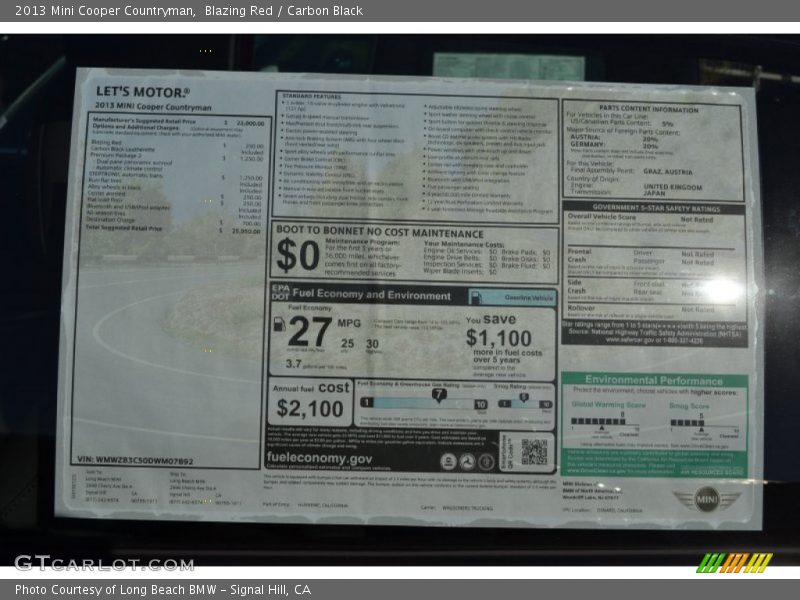The height and width of the screenshot is (600, 800).
Task: Click the MINI winged logo
Action: click(707, 499)
